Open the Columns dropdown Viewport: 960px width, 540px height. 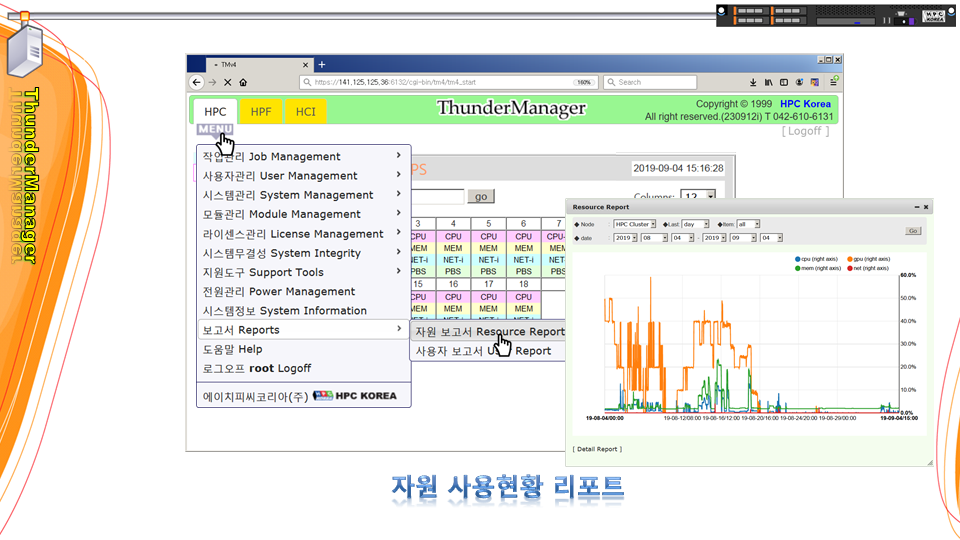click(x=698, y=197)
